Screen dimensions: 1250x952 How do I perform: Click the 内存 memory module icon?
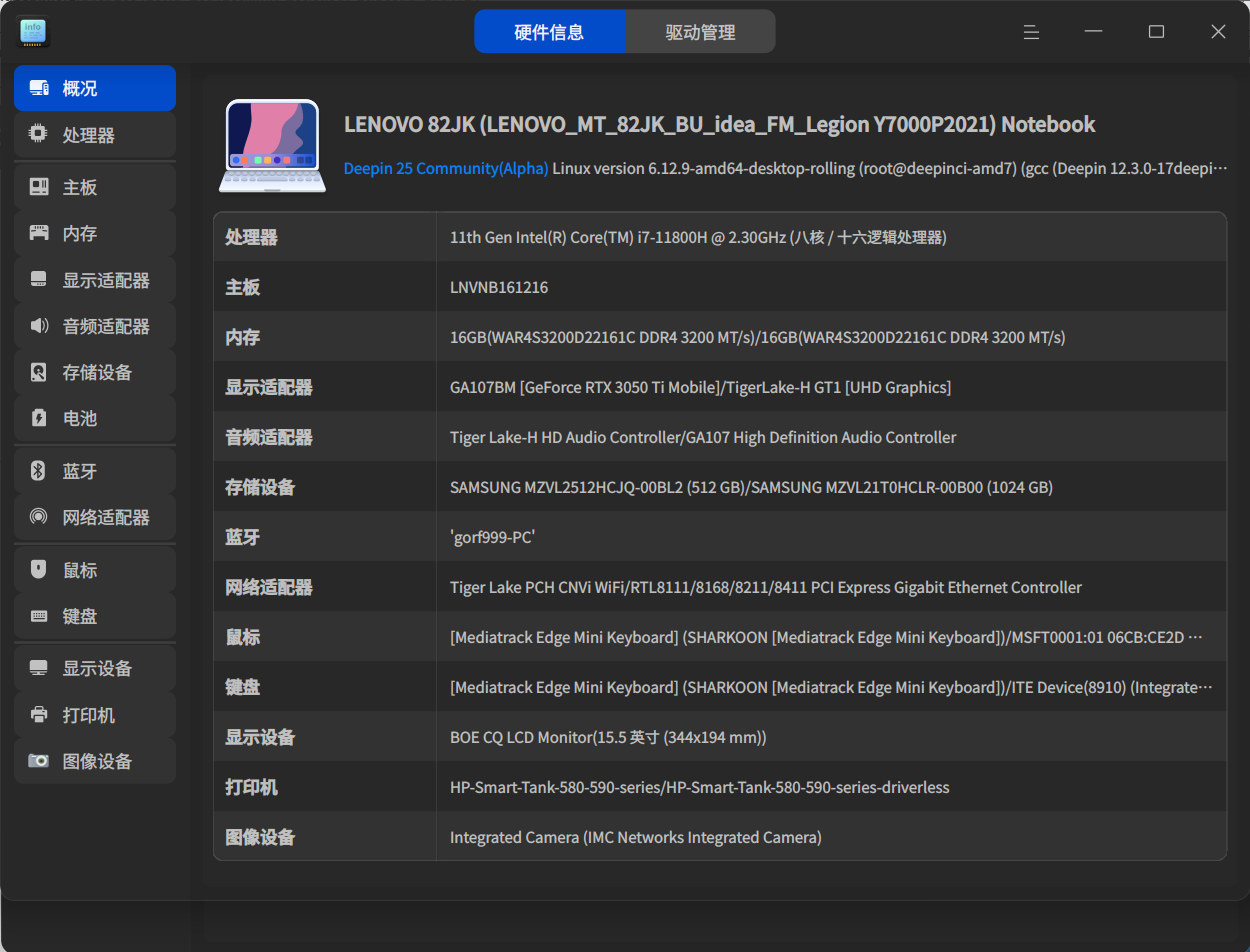coord(39,233)
